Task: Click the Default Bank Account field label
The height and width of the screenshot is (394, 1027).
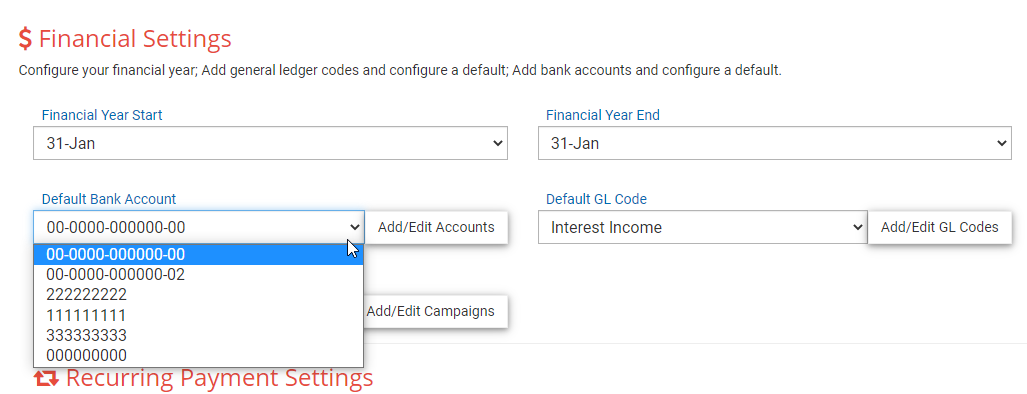Action: click(x=109, y=199)
